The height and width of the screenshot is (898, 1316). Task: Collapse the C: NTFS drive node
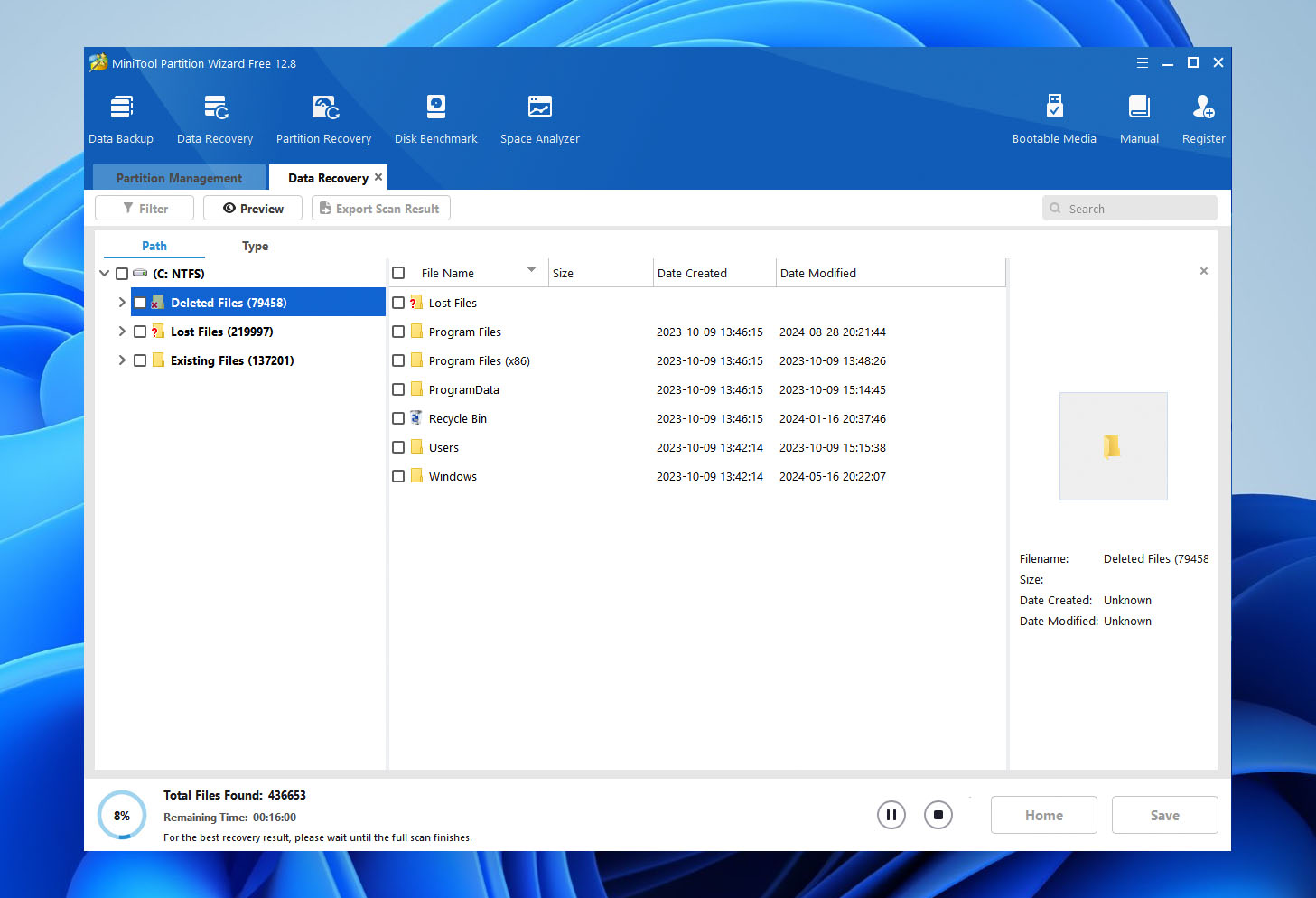(x=105, y=274)
